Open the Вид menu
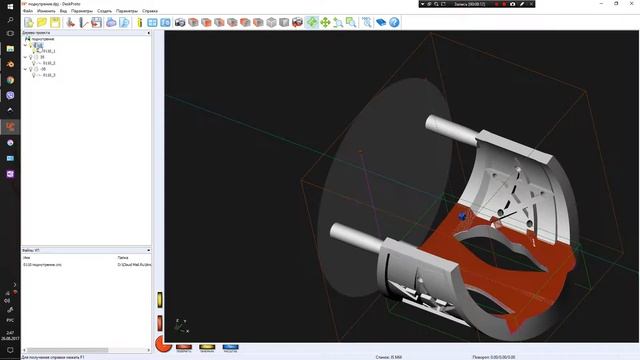Viewport: 640px width, 360px height. coord(63,11)
